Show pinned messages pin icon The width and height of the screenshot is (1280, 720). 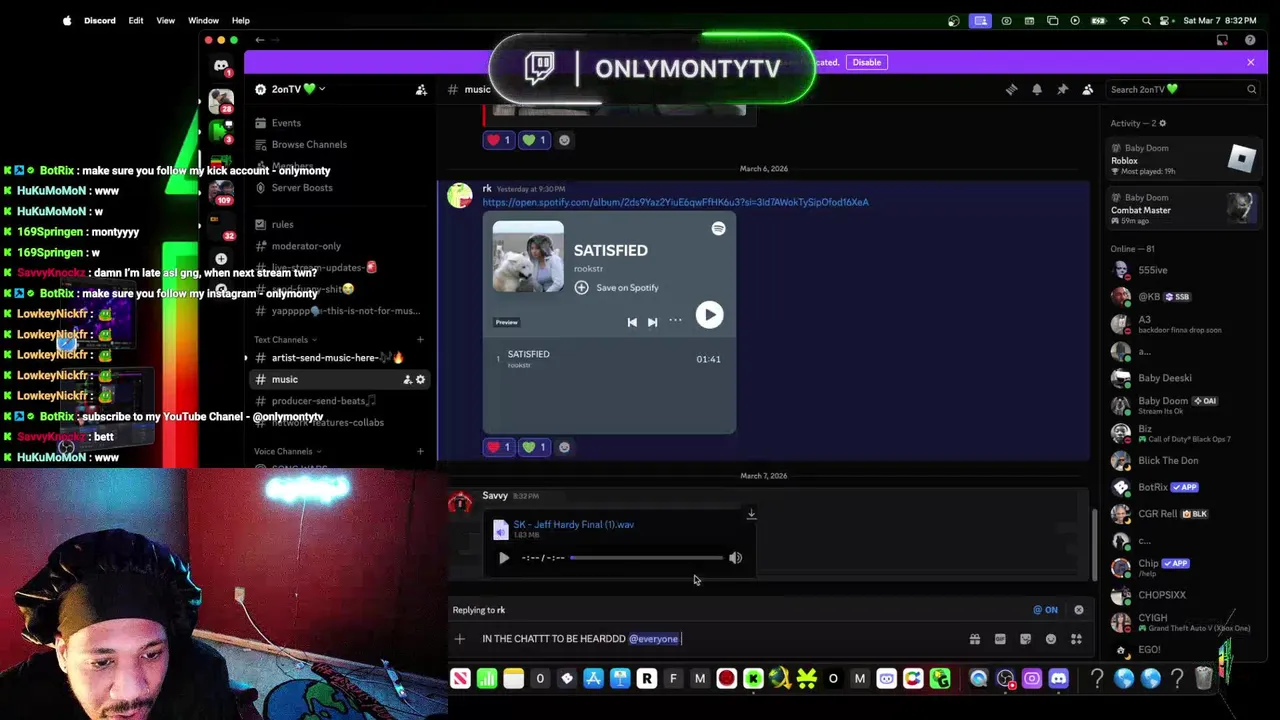[1062, 89]
